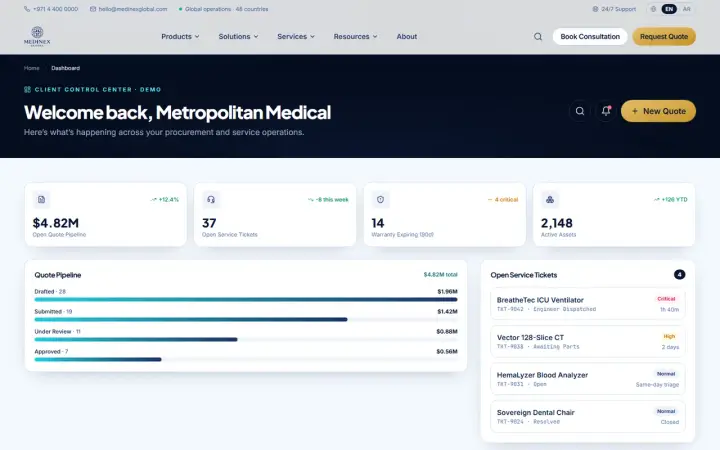The image size is (720, 450).
Task: Expand the Services menu
Action: [x=296, y=36]
